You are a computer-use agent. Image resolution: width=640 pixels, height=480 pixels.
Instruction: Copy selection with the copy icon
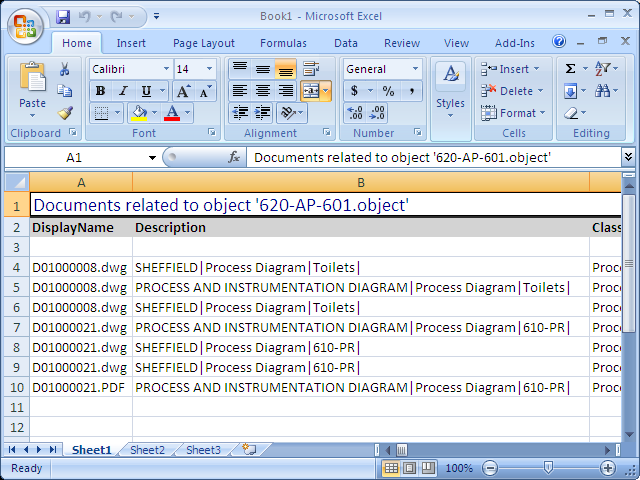pos(64,91)
